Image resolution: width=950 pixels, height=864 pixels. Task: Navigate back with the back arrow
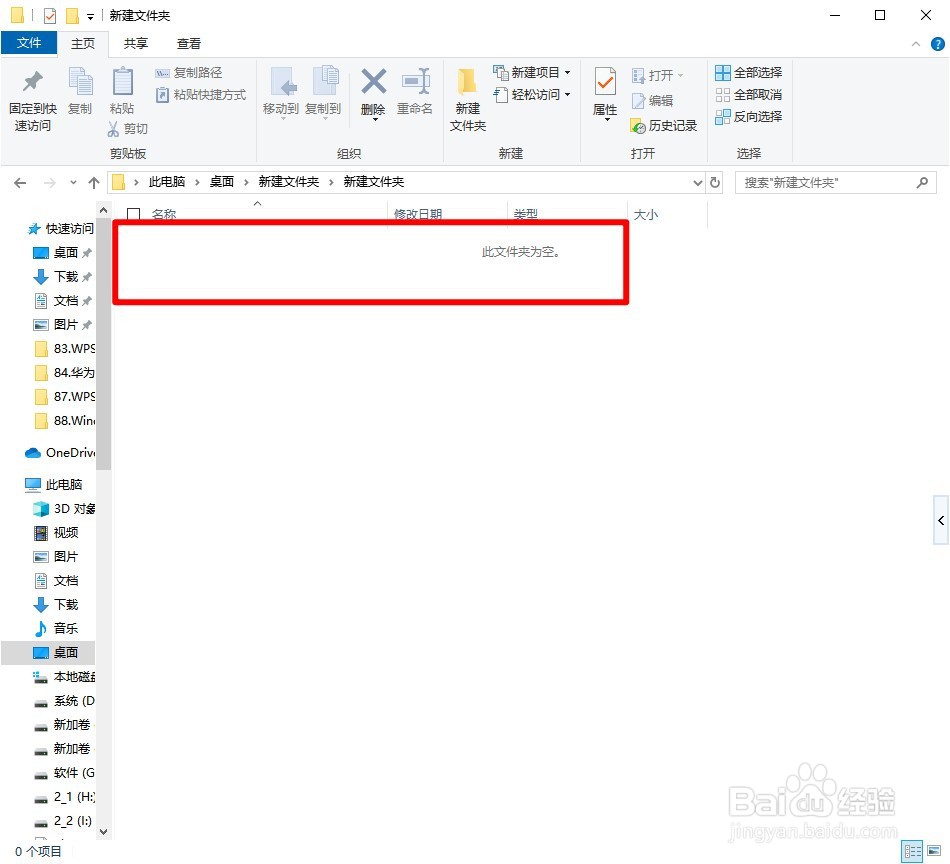point(20,182)
